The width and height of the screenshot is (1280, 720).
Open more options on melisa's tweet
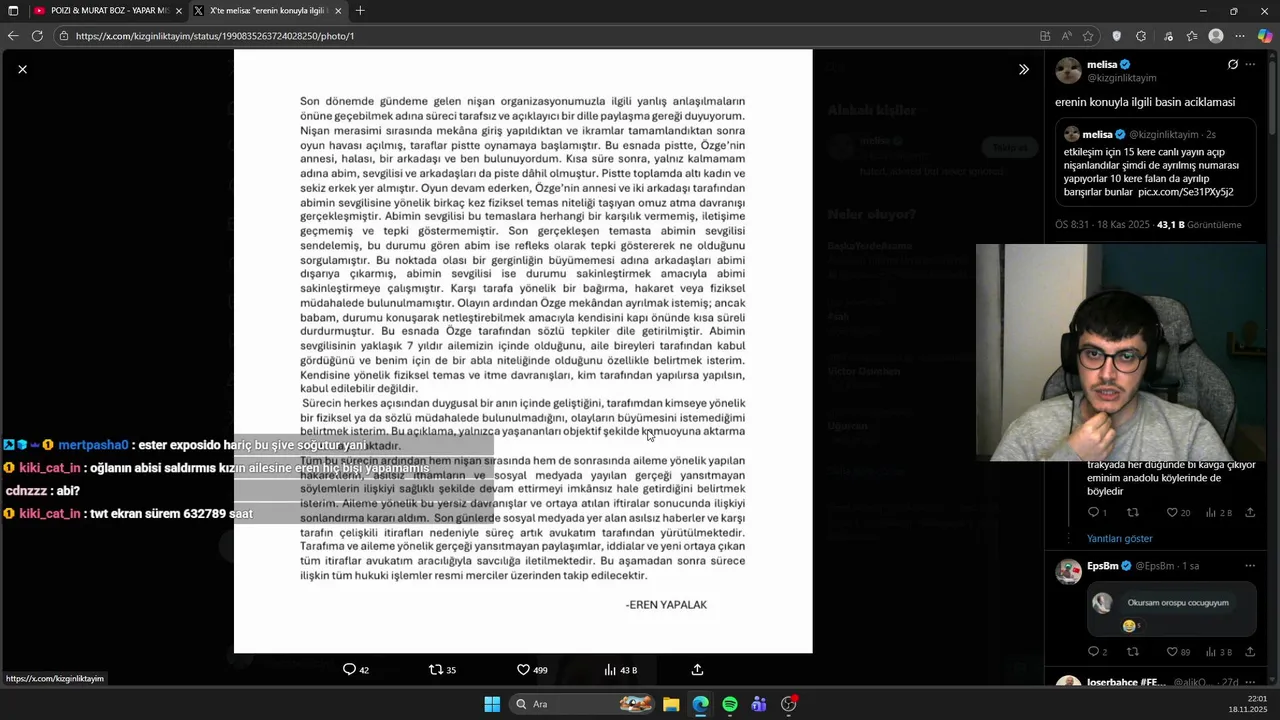[x=1250, y=65]
